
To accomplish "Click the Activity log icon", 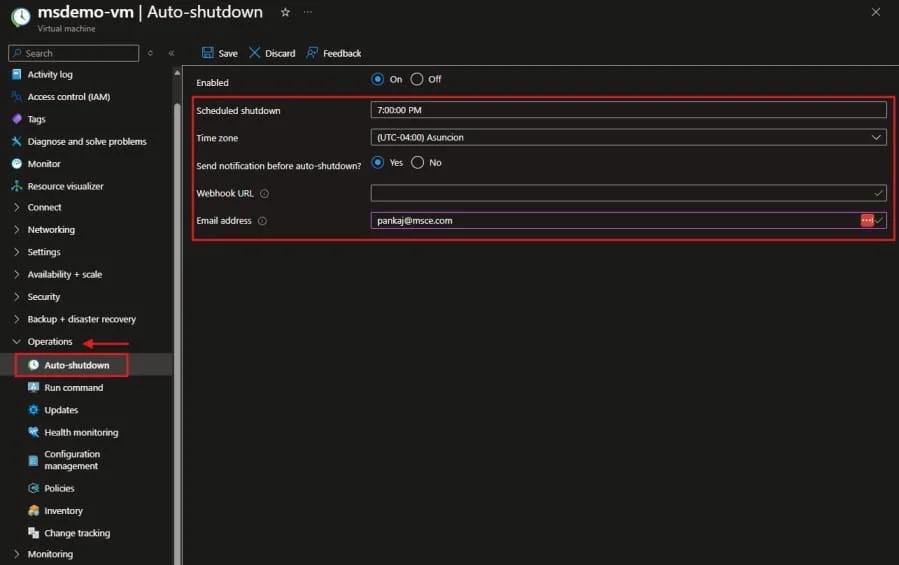I will pyautogui.click(x=17, y=74).
